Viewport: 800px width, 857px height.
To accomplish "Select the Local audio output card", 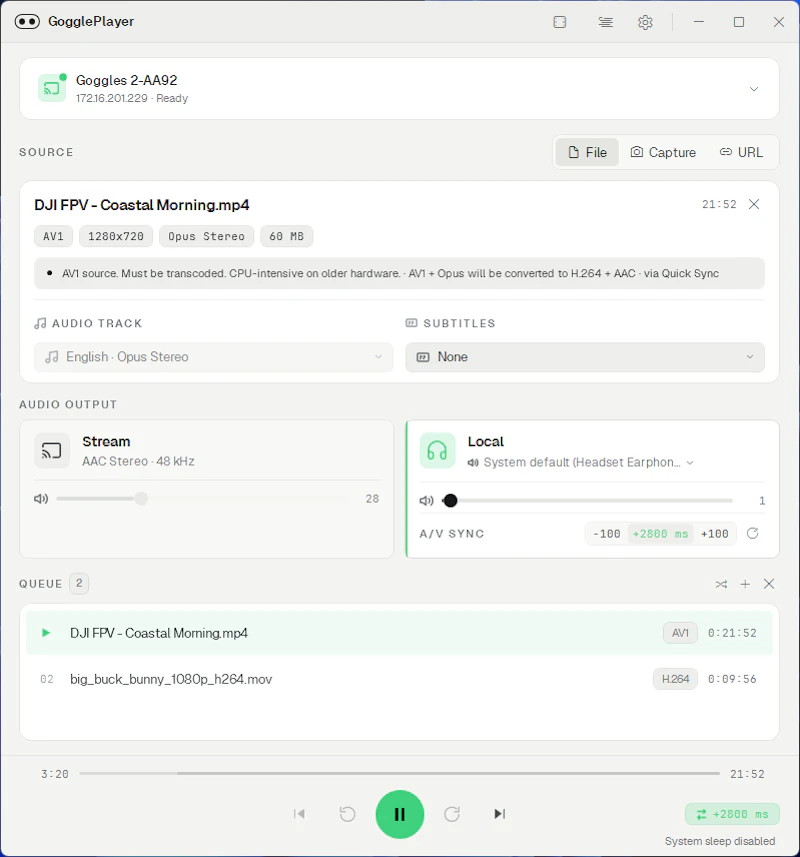I will pyautogui.click(x=592, y=489).
